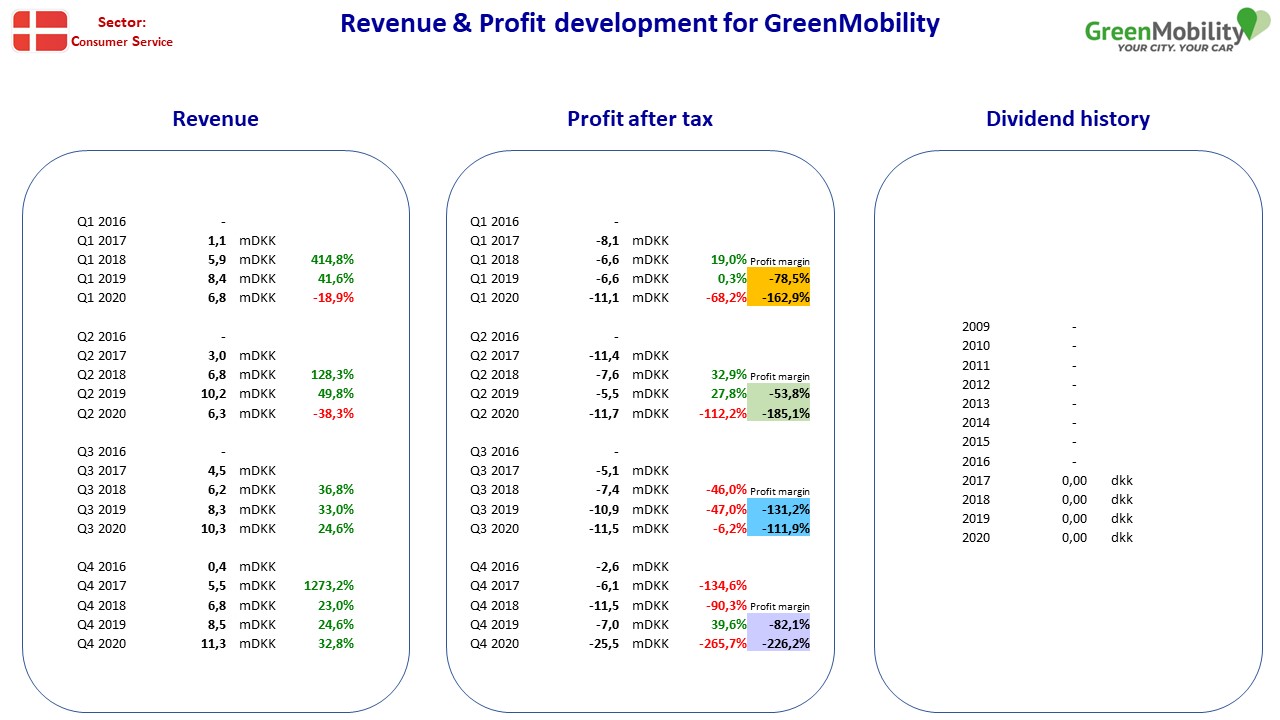Viewport: 1280px width, 720px height.
Task: Select the 'Revenue' section heading
Action: pyautogui.click(x=215, y=119)
